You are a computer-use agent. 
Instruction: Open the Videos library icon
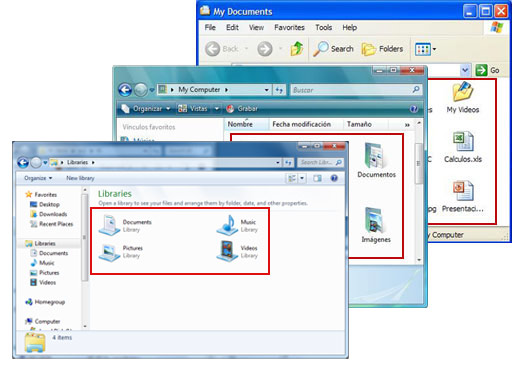[x=227, y=251]
